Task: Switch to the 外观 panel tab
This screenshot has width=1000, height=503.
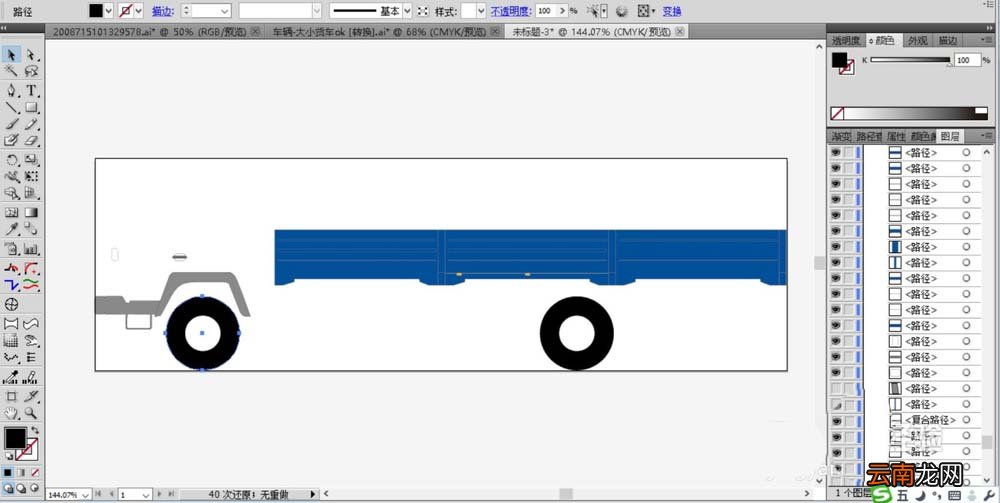Action: tap(917, 40)
